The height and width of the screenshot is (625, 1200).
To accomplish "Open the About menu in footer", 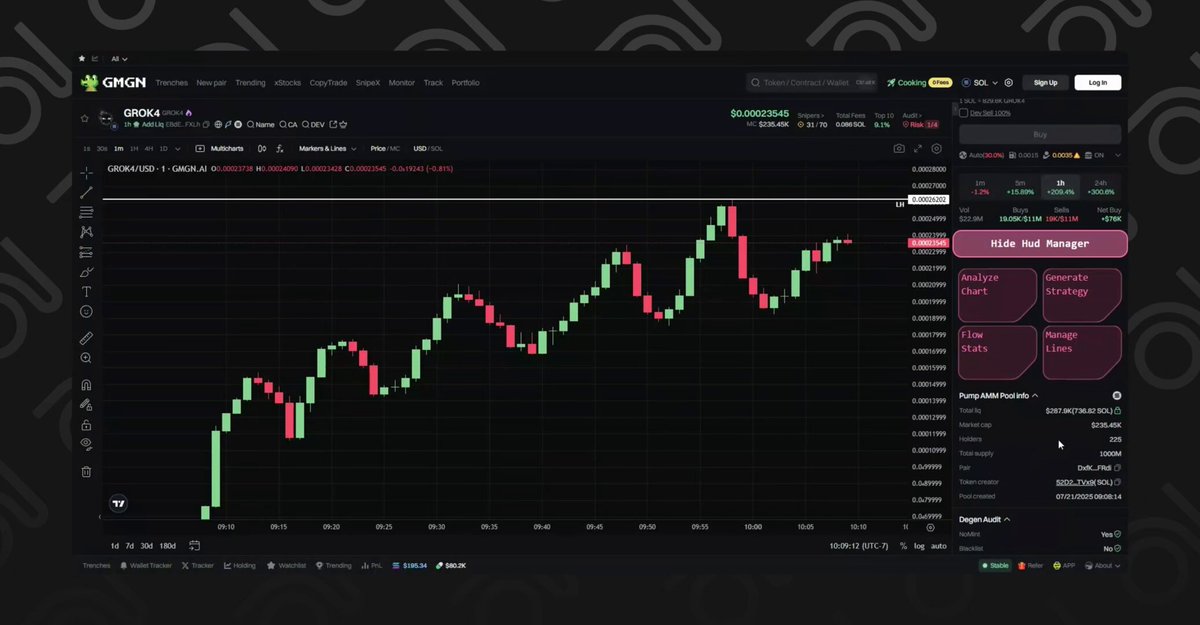I will coord(1102,565).
